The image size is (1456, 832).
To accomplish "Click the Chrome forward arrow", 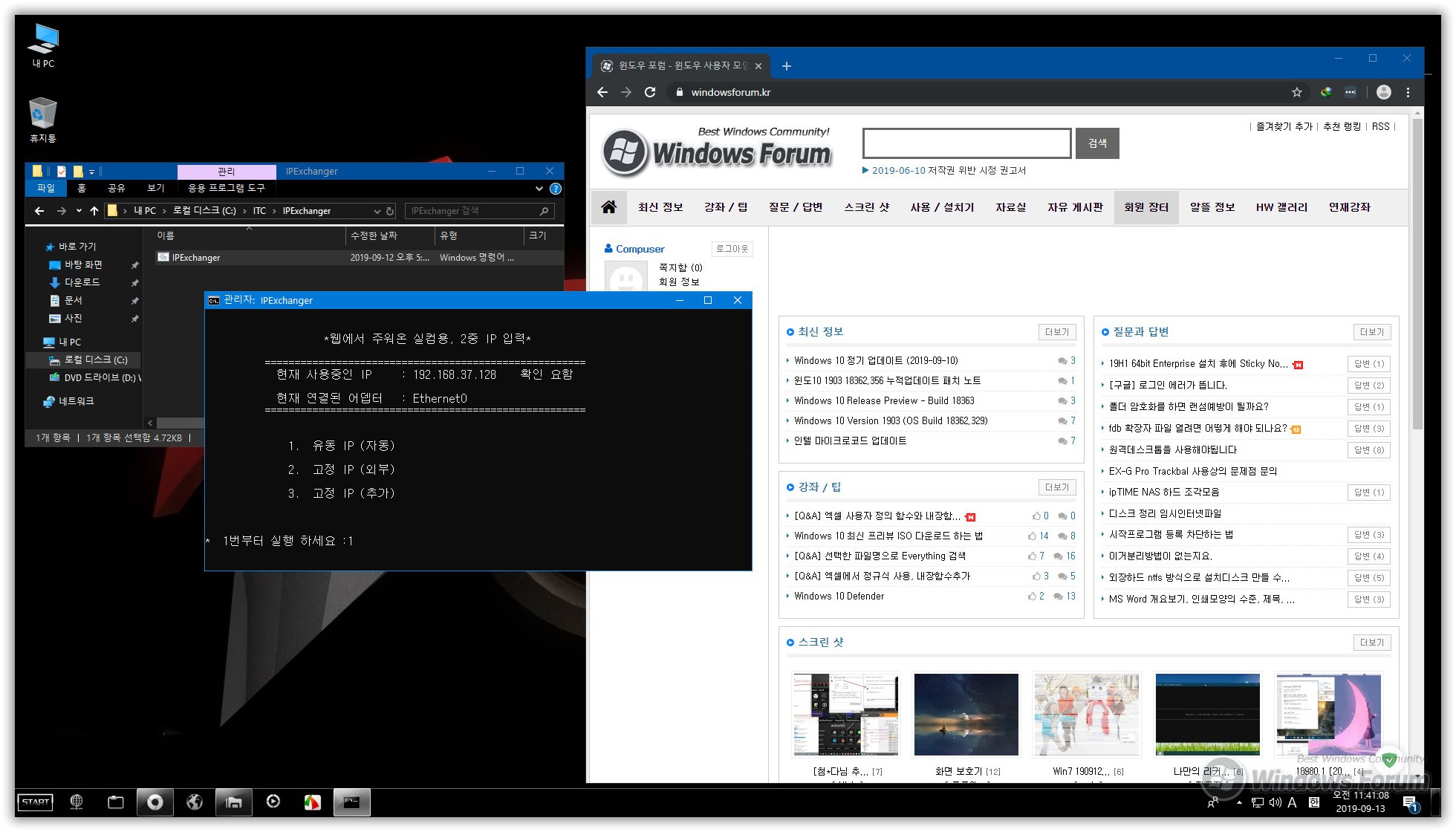I will pos(626,92).
